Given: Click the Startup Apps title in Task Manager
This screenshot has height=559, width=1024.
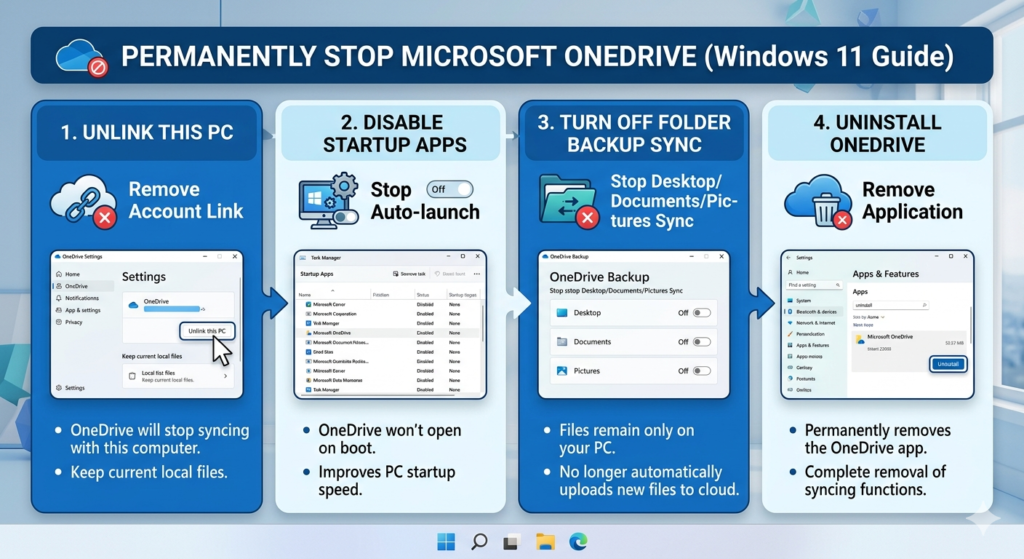Looking at the screenshot, I should tap(317, 274).
